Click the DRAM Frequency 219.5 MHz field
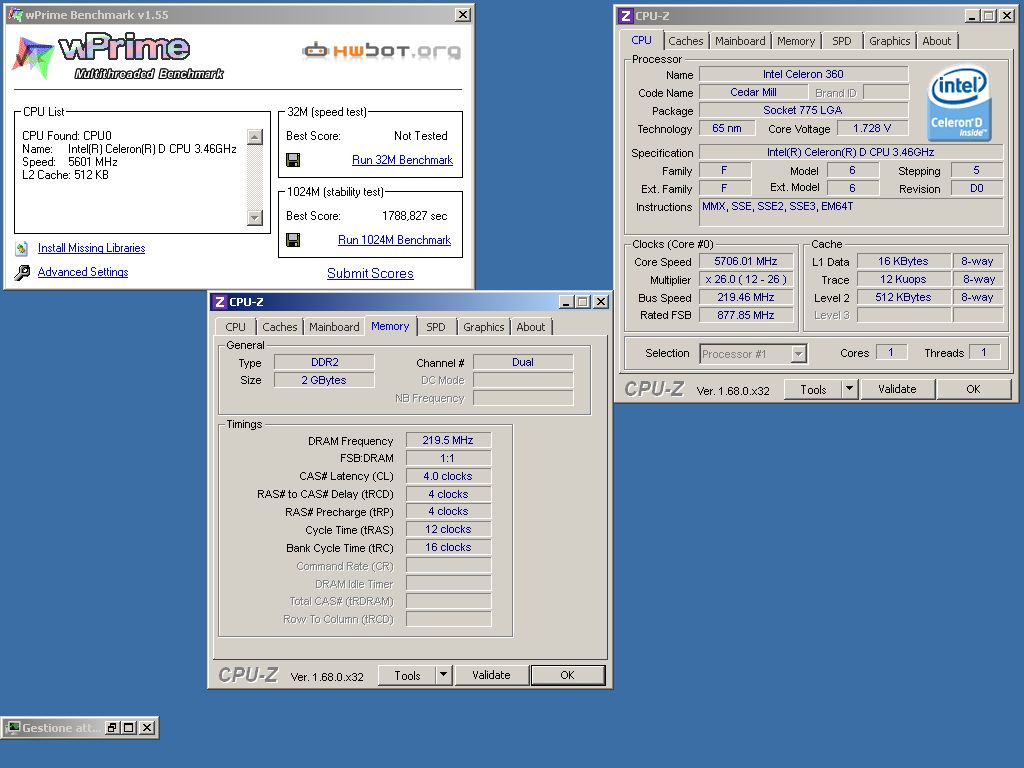This screenshot has width=1024, height=768. click(x=448, y=440)
